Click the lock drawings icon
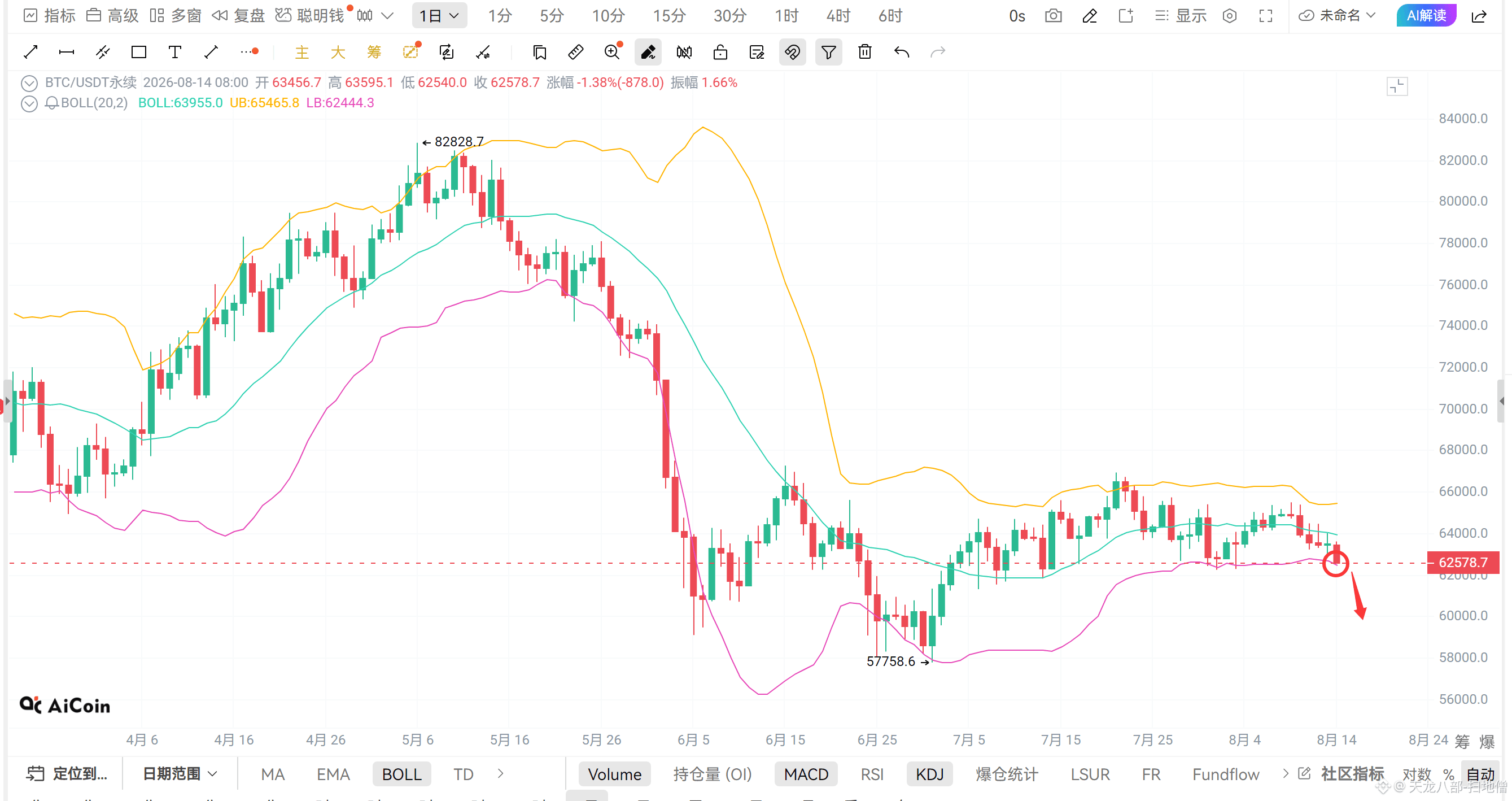This screenshot has height=801, width=1512. tap(720, 53)
